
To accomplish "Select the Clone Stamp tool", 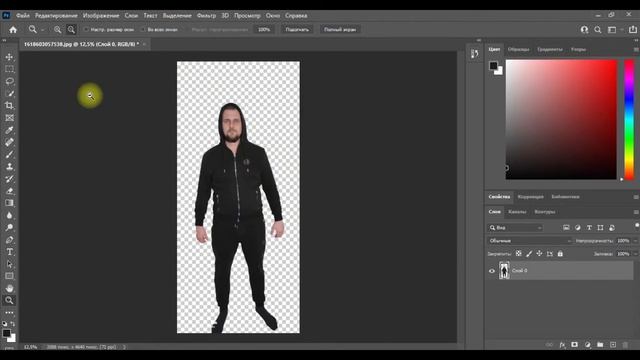I will 9,167.
